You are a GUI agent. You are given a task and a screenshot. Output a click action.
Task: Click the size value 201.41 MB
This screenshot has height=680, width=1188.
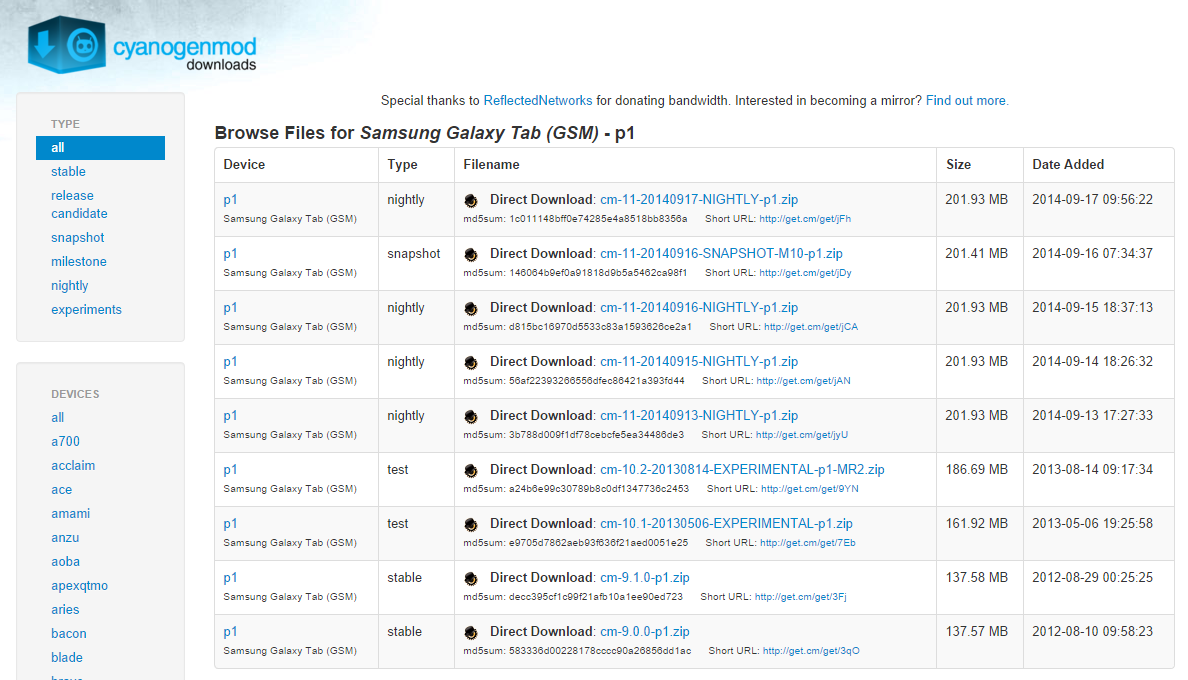pos(977,254)
